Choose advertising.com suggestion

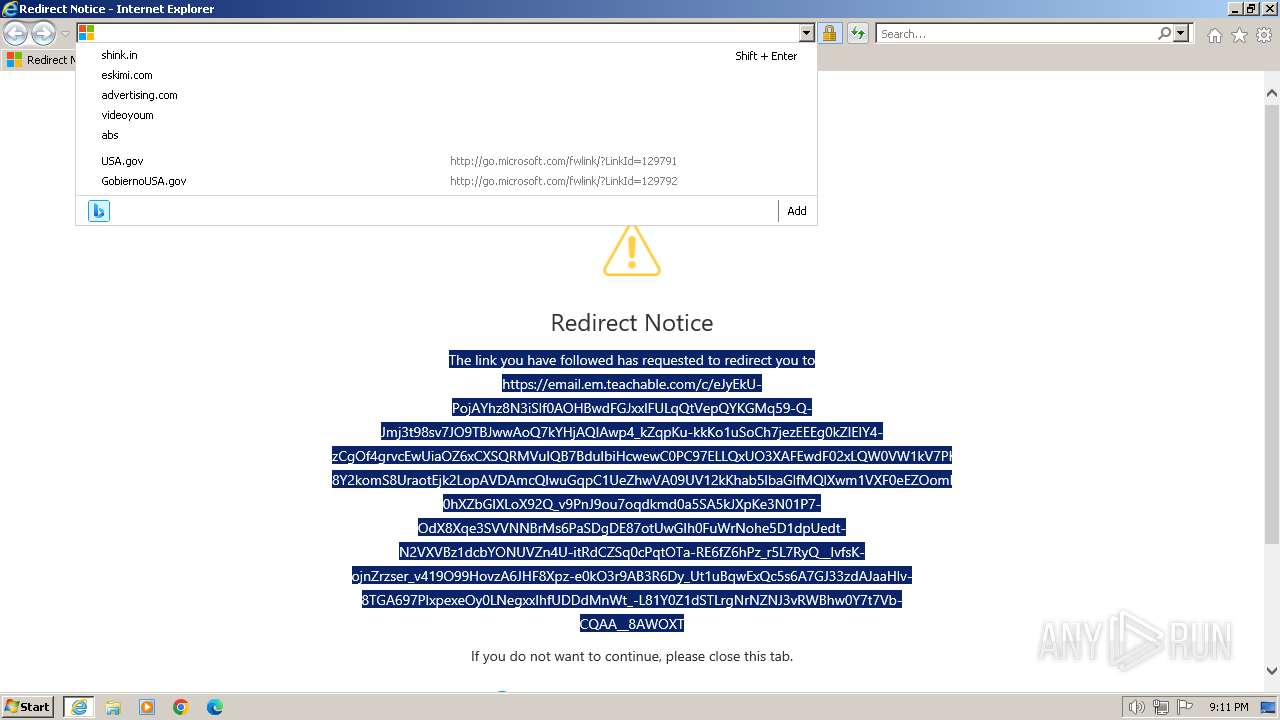(447, 95)
